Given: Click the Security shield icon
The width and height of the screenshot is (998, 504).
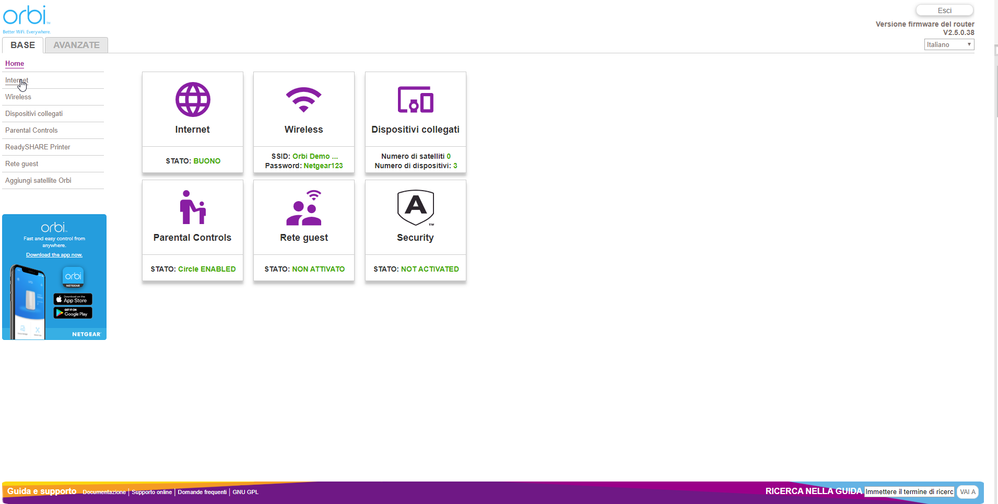Looking at the screenshot, I should (x=415, y=208).
